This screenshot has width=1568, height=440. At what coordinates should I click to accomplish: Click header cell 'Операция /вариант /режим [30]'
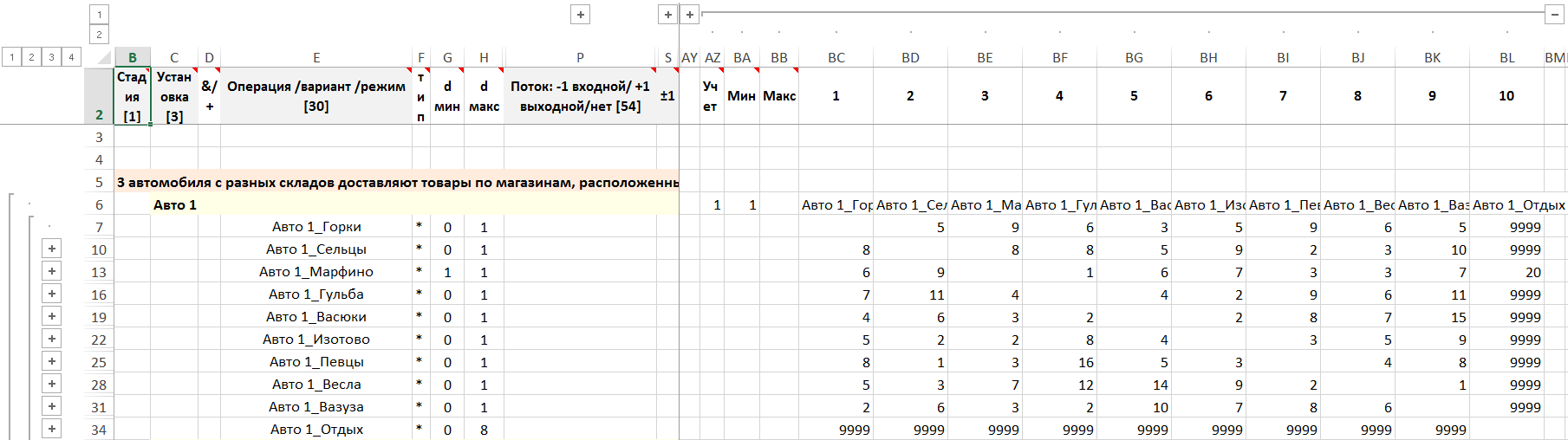(x=316, y=96)
